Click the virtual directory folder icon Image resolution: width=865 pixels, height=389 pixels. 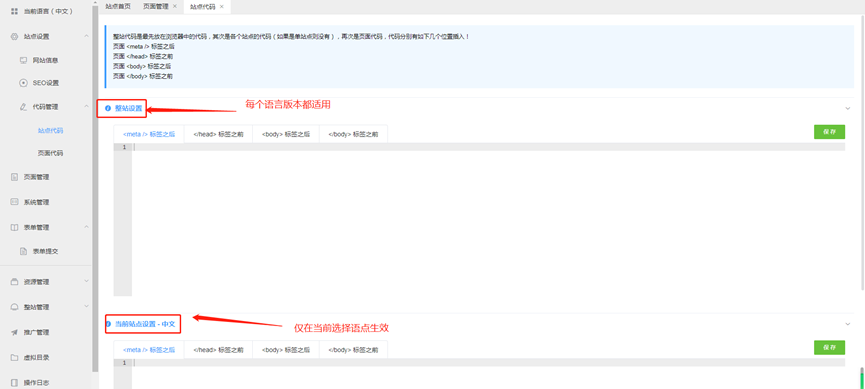[x=14, y=358]
